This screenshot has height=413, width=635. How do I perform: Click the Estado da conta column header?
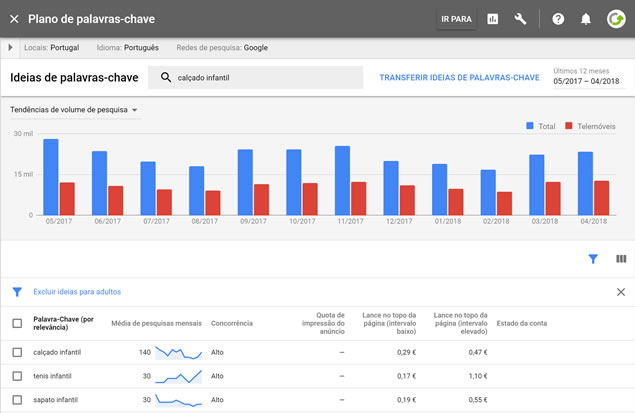point(522,323)
